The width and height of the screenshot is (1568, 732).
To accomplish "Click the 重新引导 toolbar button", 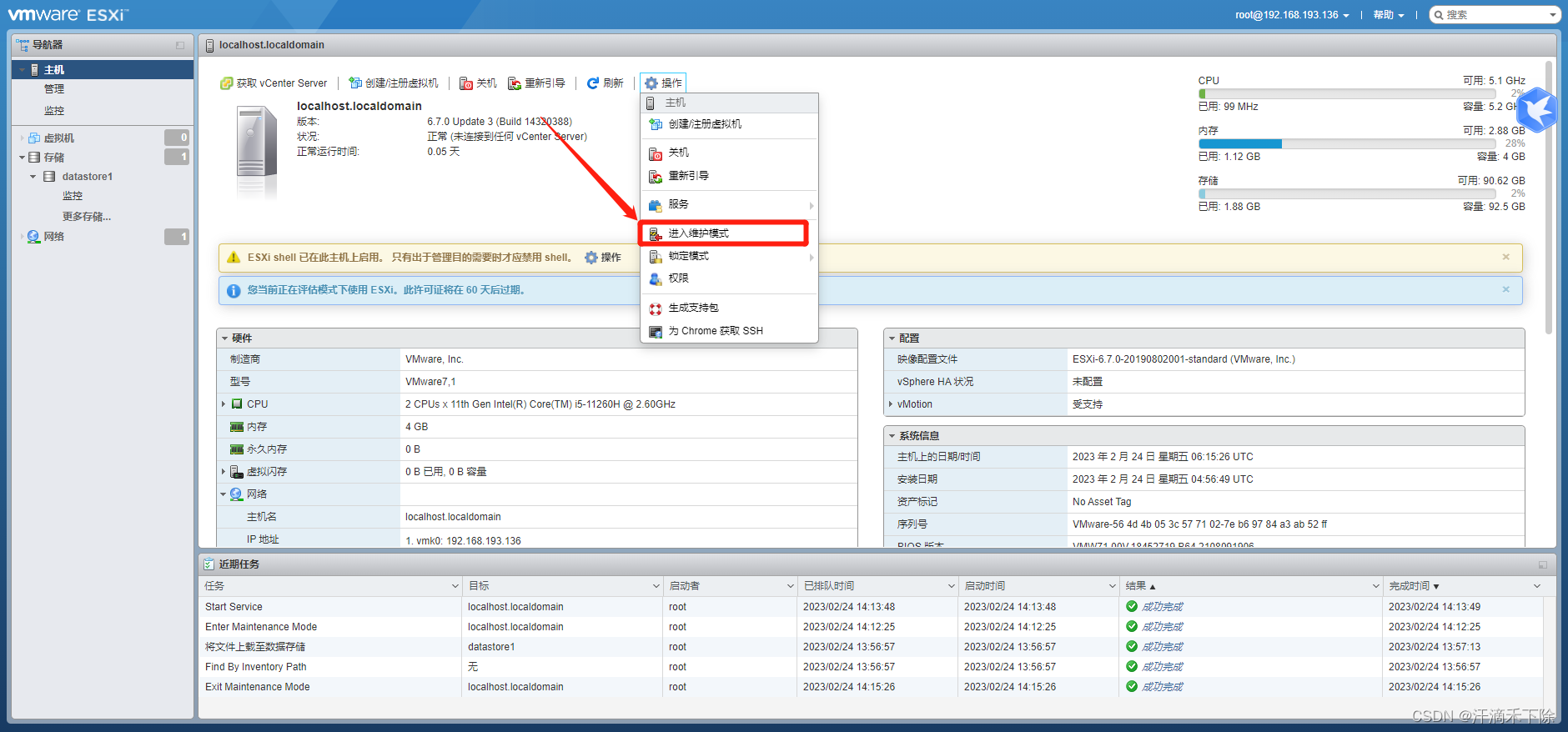I will (536, 83).
